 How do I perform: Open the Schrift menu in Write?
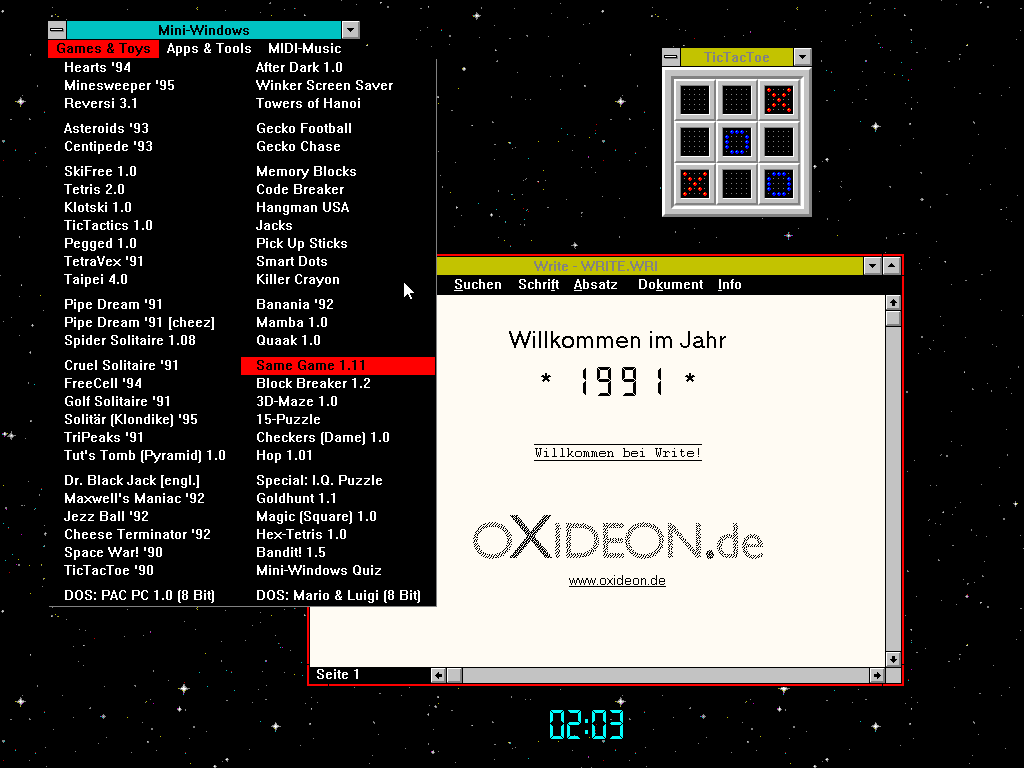coord(538,285)
